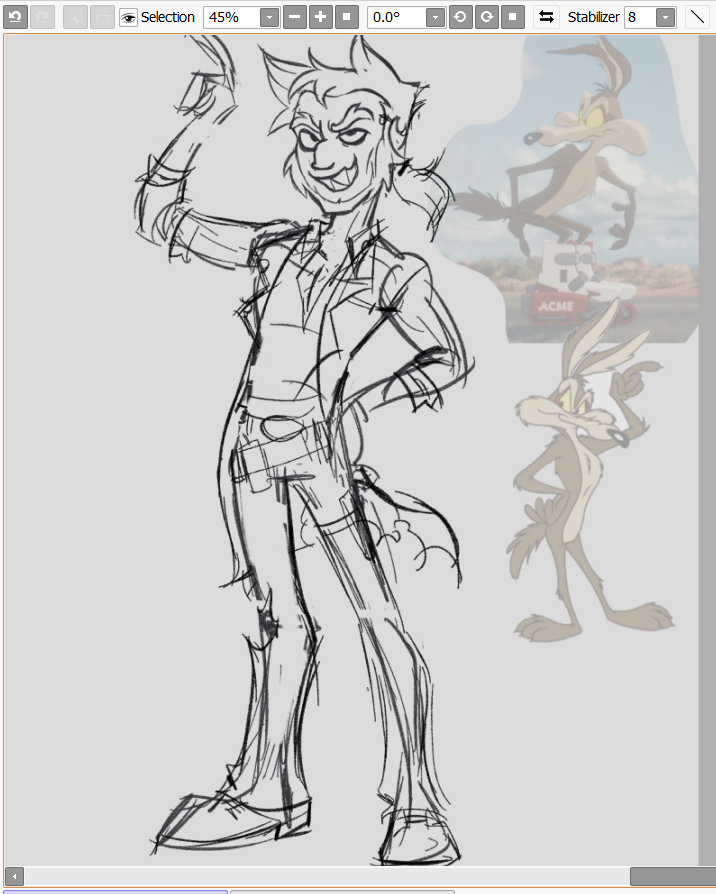
Task: Click the Stabilizer value field
Action: (x=640, y=17)
